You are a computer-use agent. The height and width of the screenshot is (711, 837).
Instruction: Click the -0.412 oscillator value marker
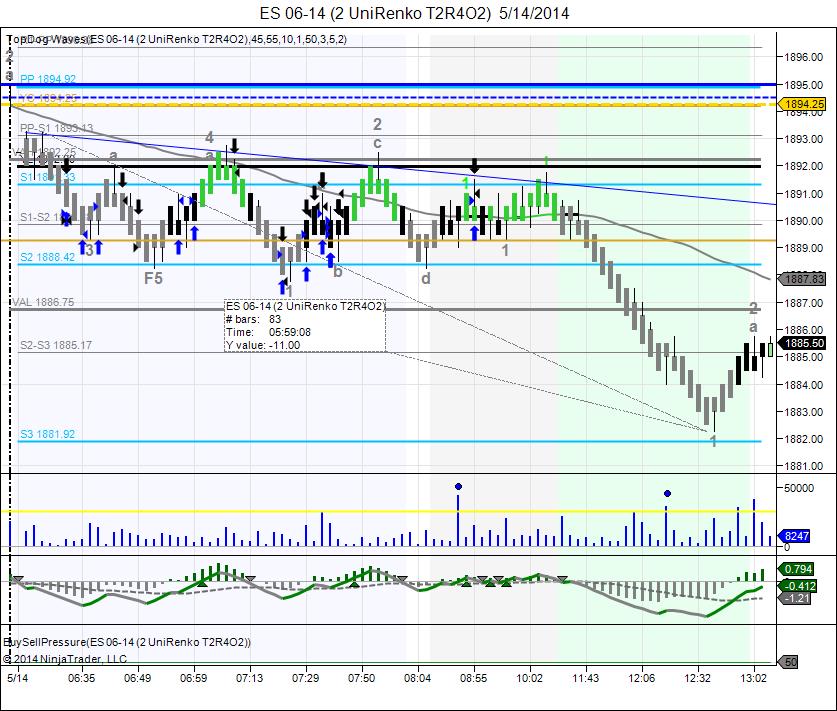tap(799, 586)
